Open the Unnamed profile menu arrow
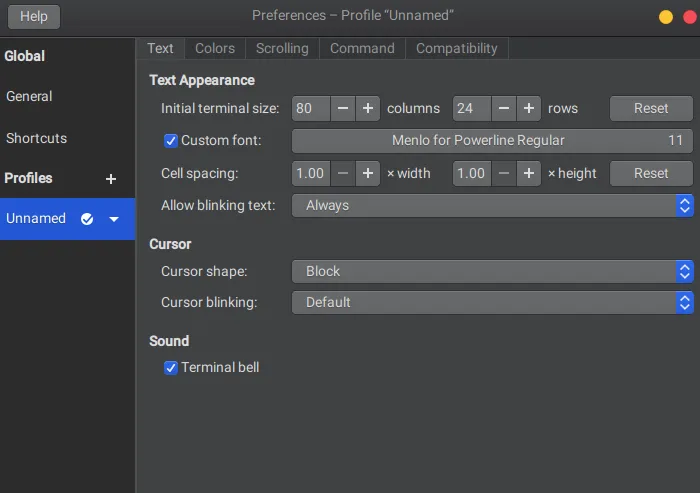700x493 pixels. click(x=114, y=219)
